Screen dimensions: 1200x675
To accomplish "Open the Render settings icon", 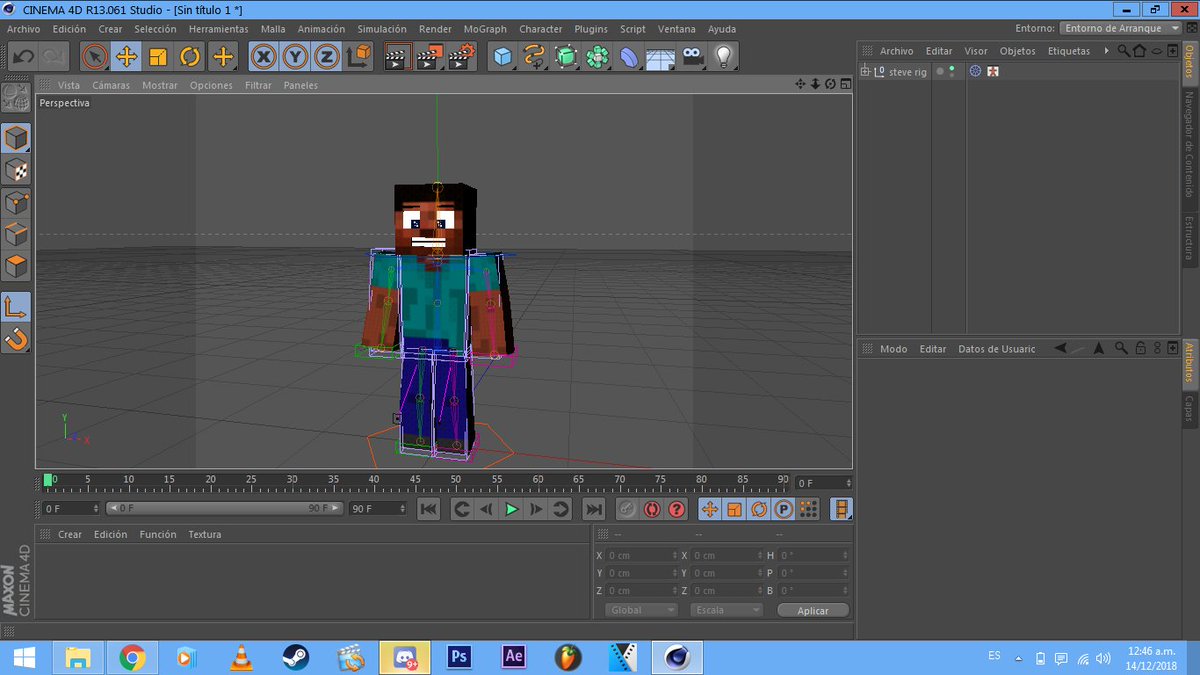I will (460, 57).
